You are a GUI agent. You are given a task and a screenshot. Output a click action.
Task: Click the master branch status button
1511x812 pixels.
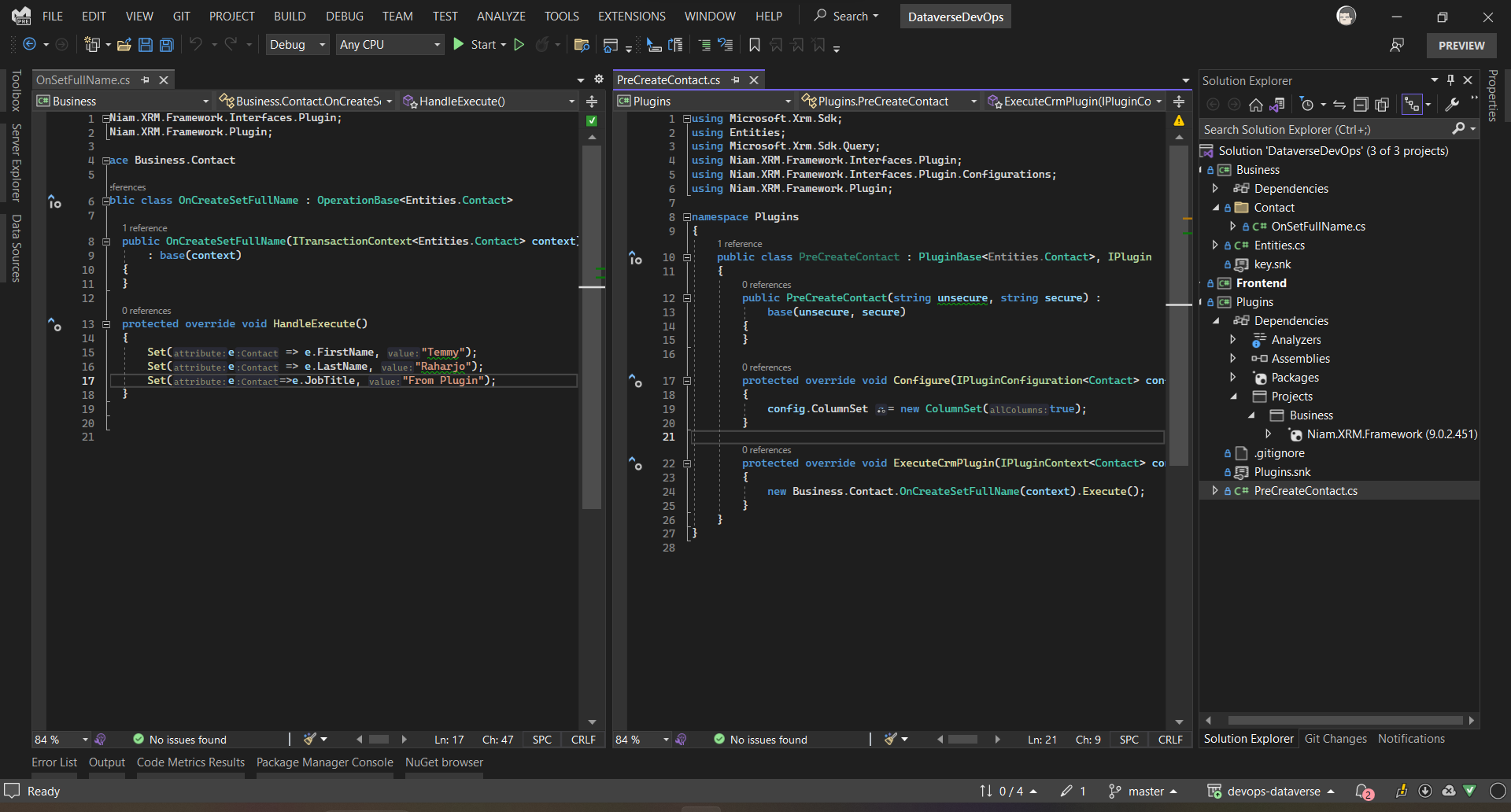(1142, 792)
